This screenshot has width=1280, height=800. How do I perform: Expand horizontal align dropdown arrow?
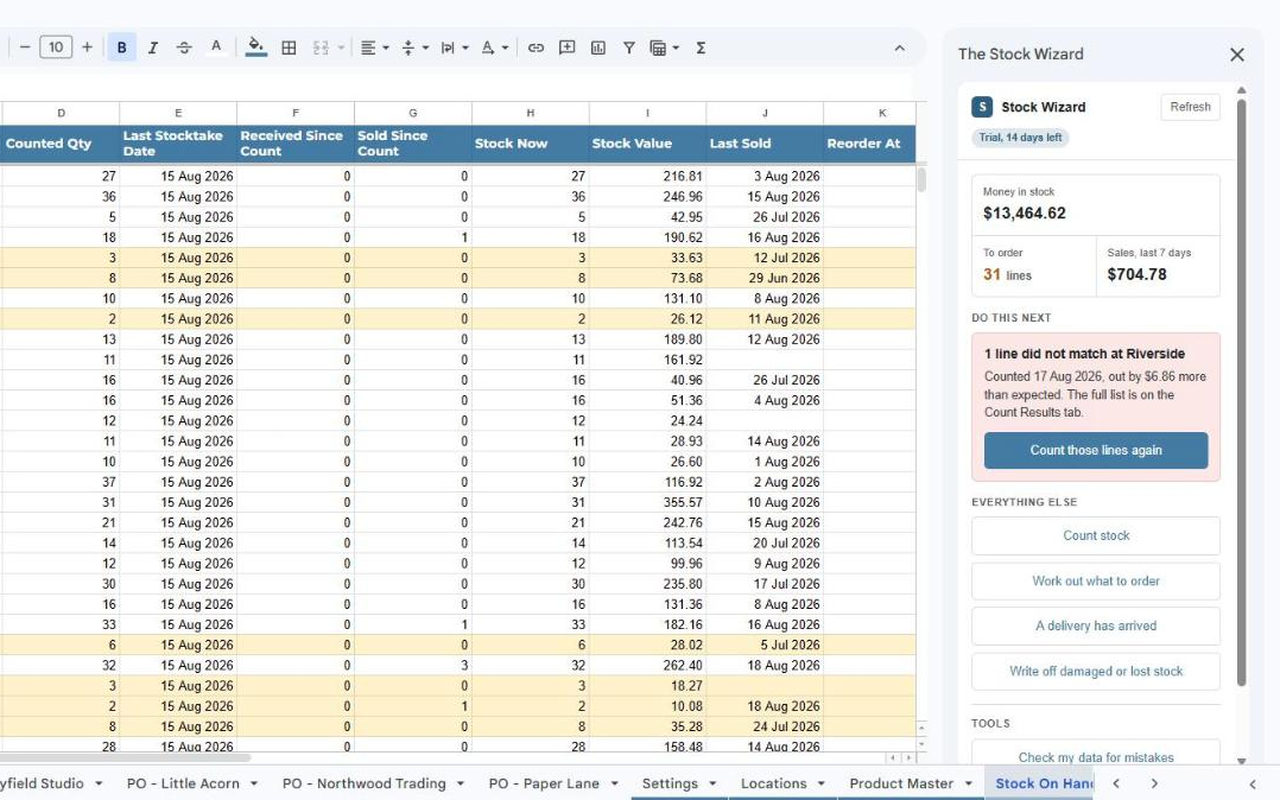click(385, 47)
